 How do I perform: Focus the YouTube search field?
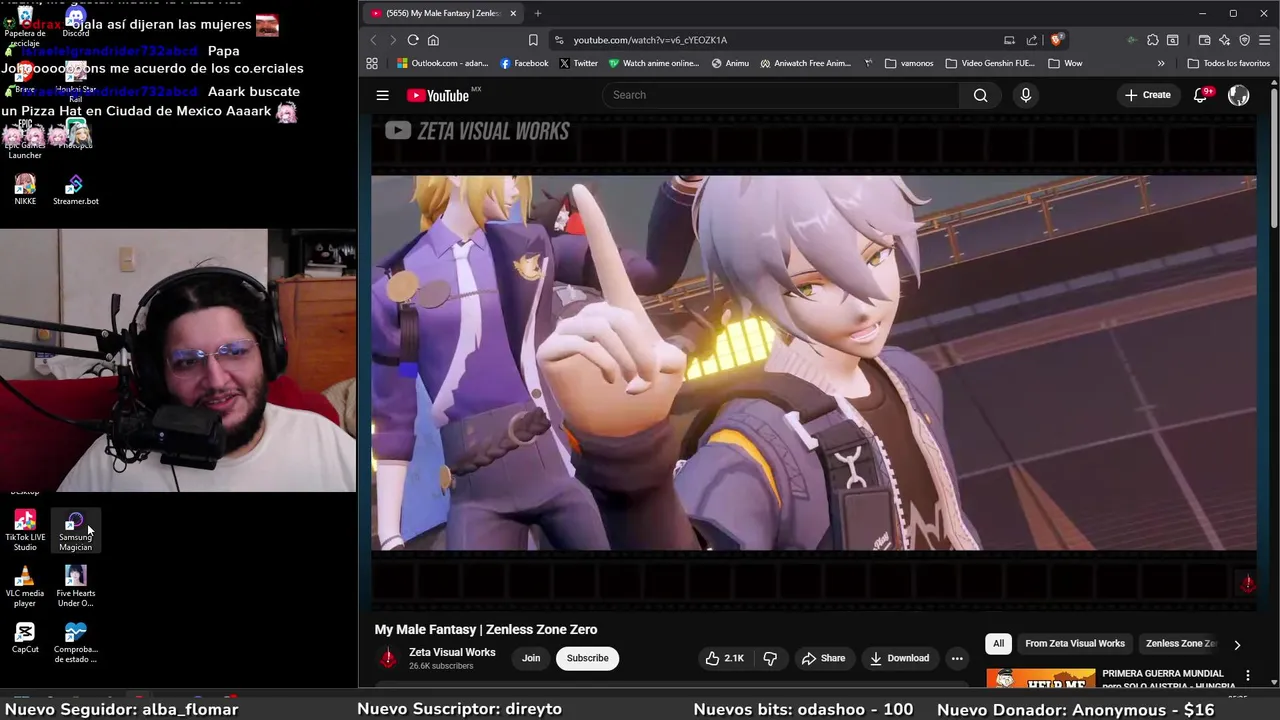780,95
